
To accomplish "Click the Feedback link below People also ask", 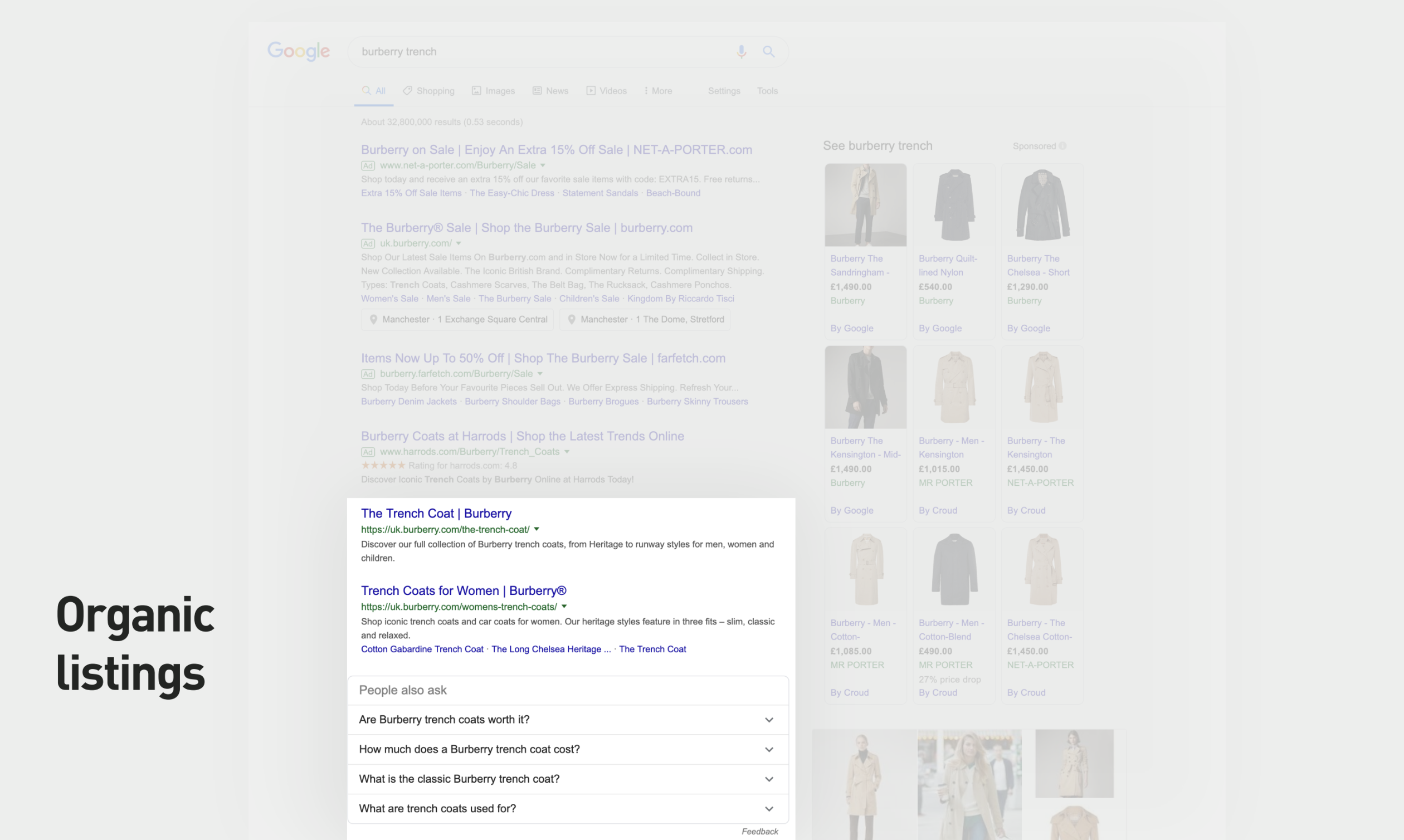I will click(x=760, y=831).
